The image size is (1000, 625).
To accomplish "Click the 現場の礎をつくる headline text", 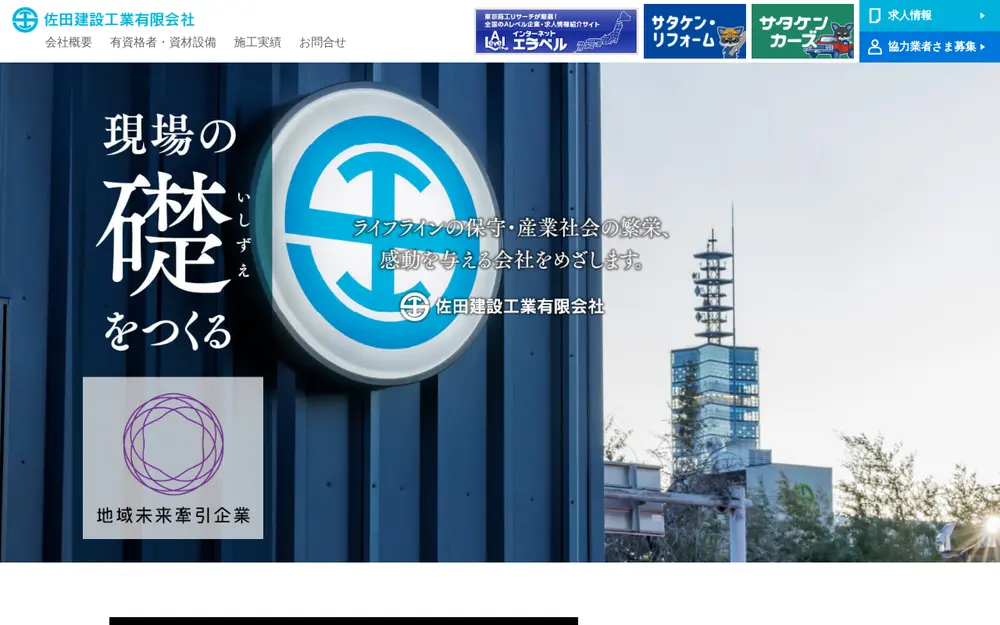I will 172,232.
